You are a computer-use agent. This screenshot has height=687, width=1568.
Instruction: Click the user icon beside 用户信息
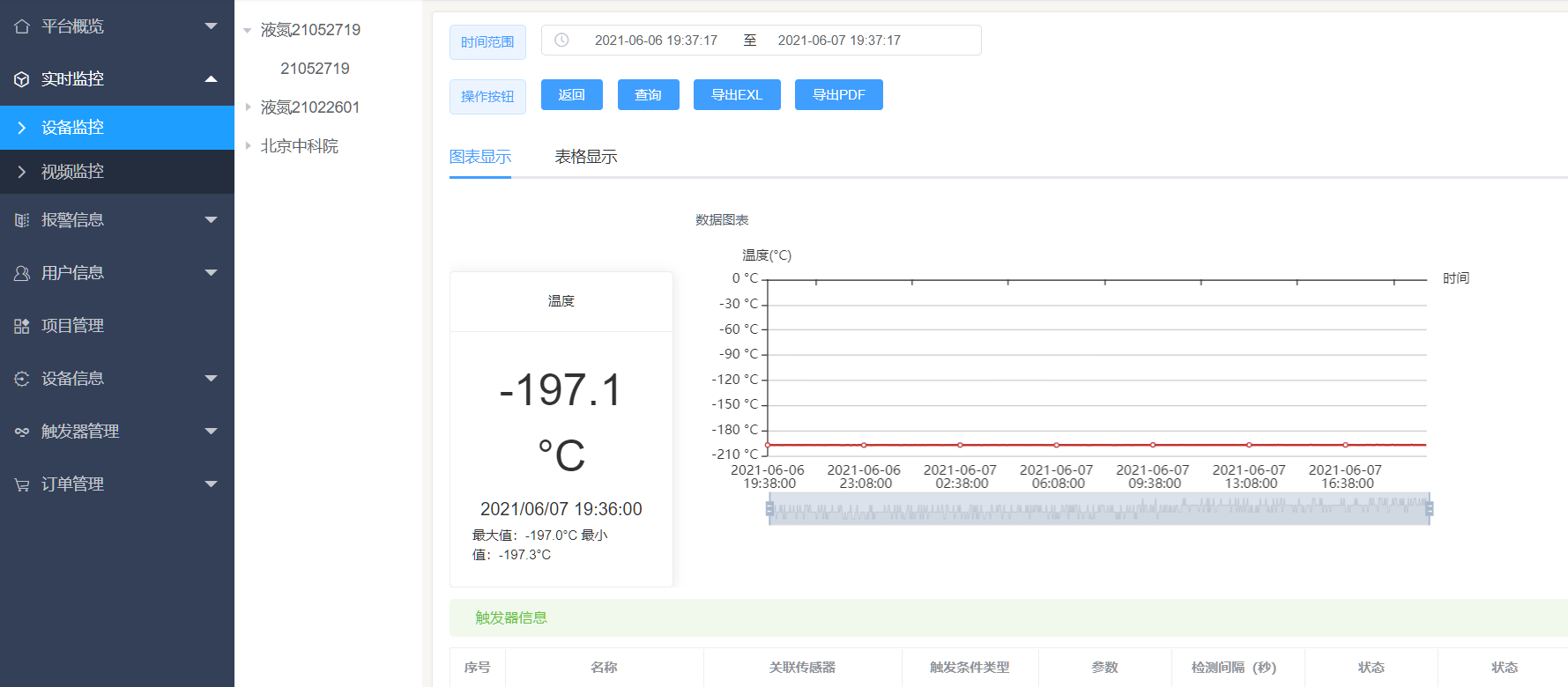coord(22,273)
